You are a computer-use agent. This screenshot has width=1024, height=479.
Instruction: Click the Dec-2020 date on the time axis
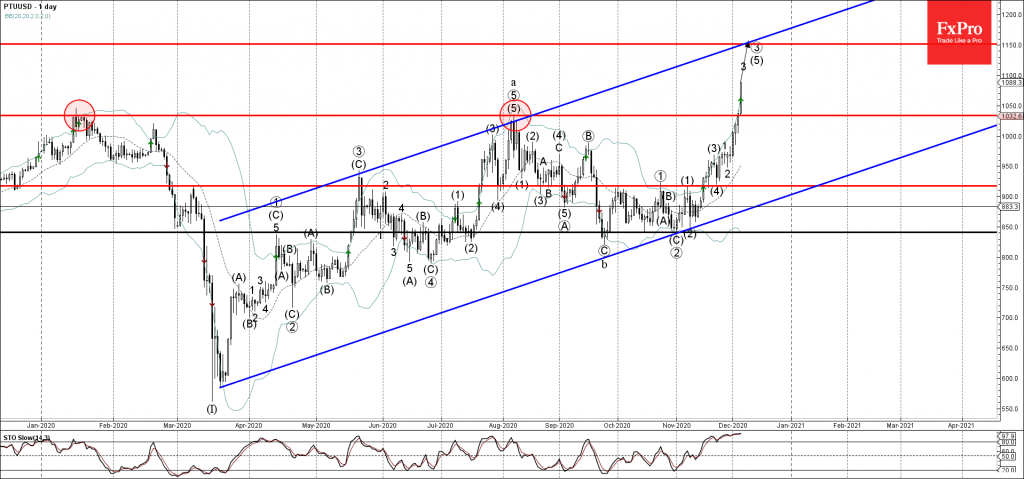pyautogui.click(x=735, y=424)
